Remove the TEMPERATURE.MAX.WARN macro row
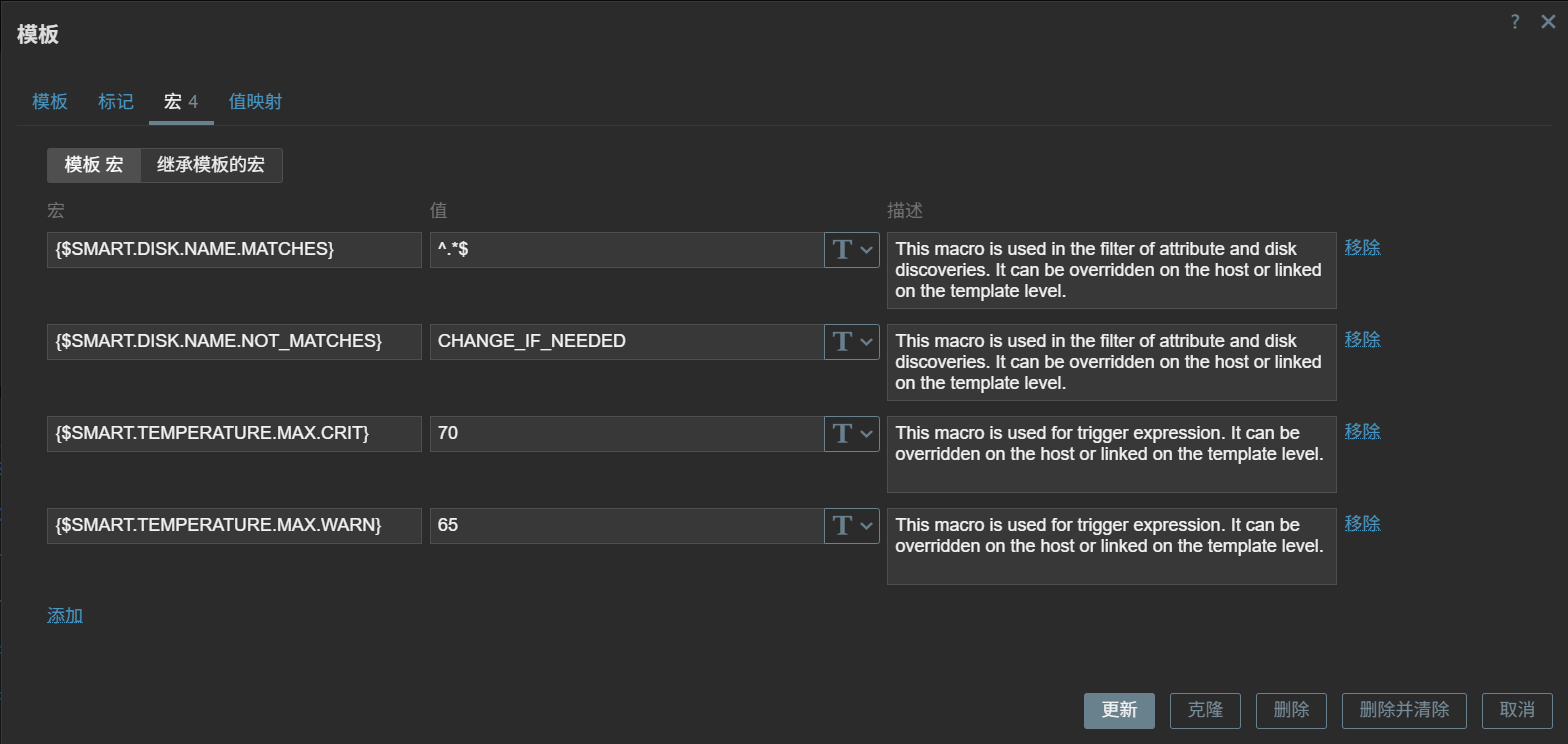The height and width of the screenshot is (744, 1568). pos(1362,523)
